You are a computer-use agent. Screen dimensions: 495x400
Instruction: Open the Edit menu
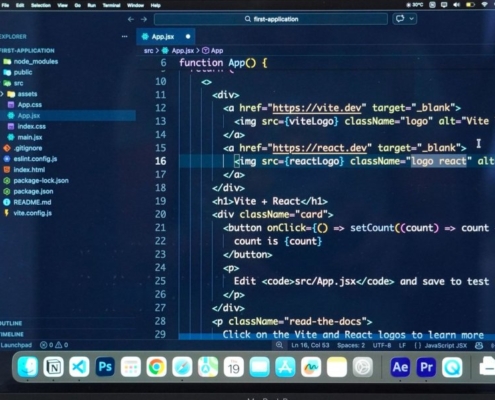pyautogui.click(x=20, y=5)
